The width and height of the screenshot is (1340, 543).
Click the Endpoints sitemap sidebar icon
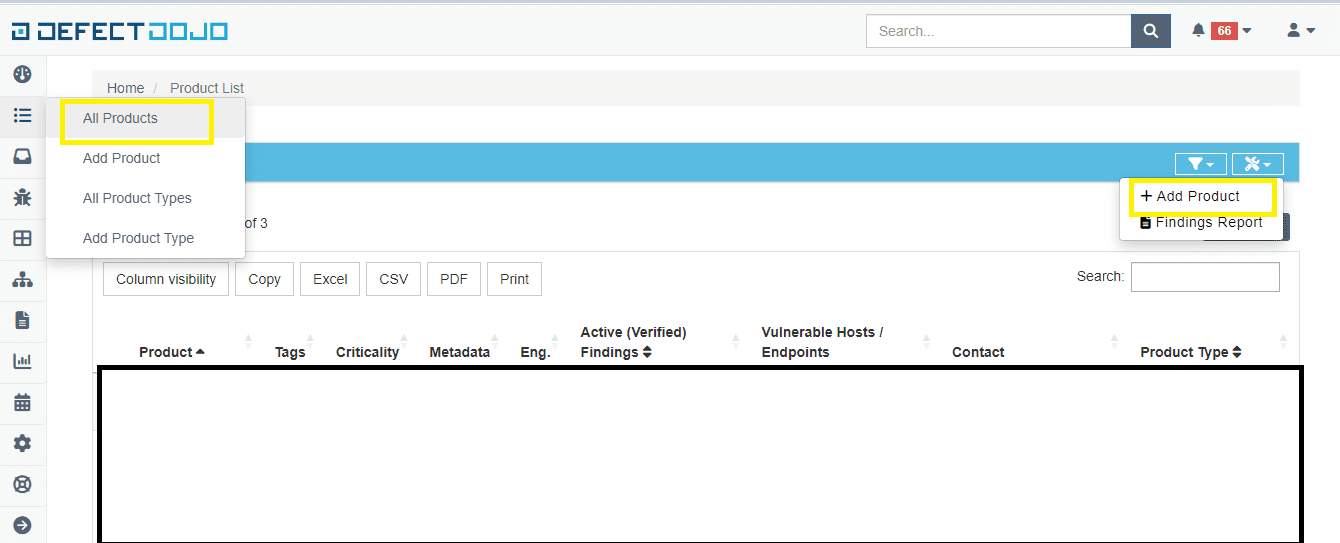click(22, 280)
